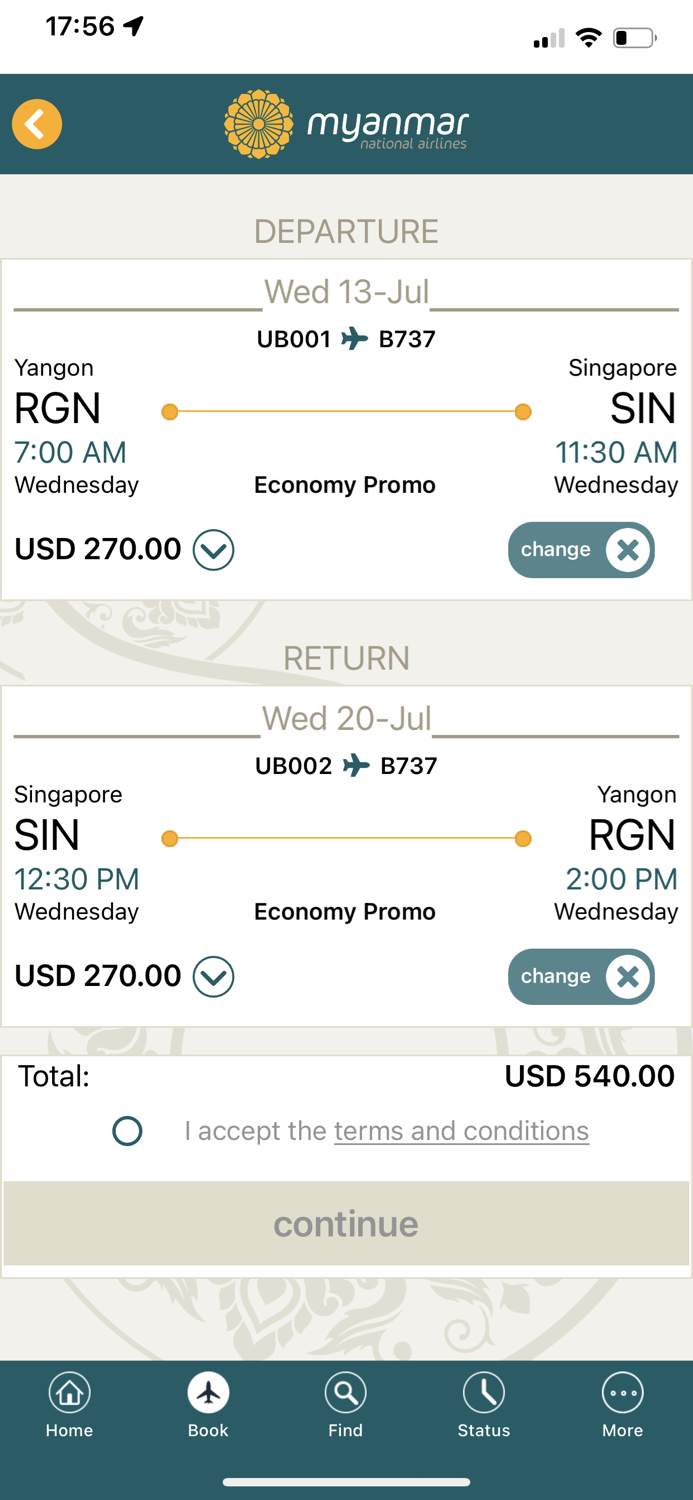Screen dimensions: 693x1500
Task: Open Find using the search icon
Action: (346, 1391)
